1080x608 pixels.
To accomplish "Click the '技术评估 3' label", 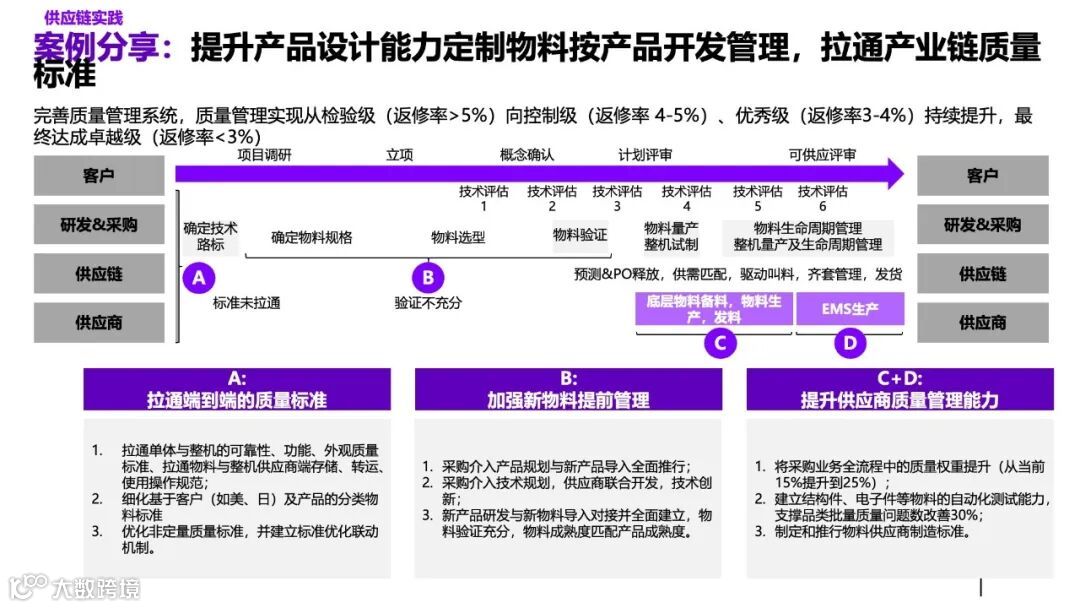I will 617,198.
